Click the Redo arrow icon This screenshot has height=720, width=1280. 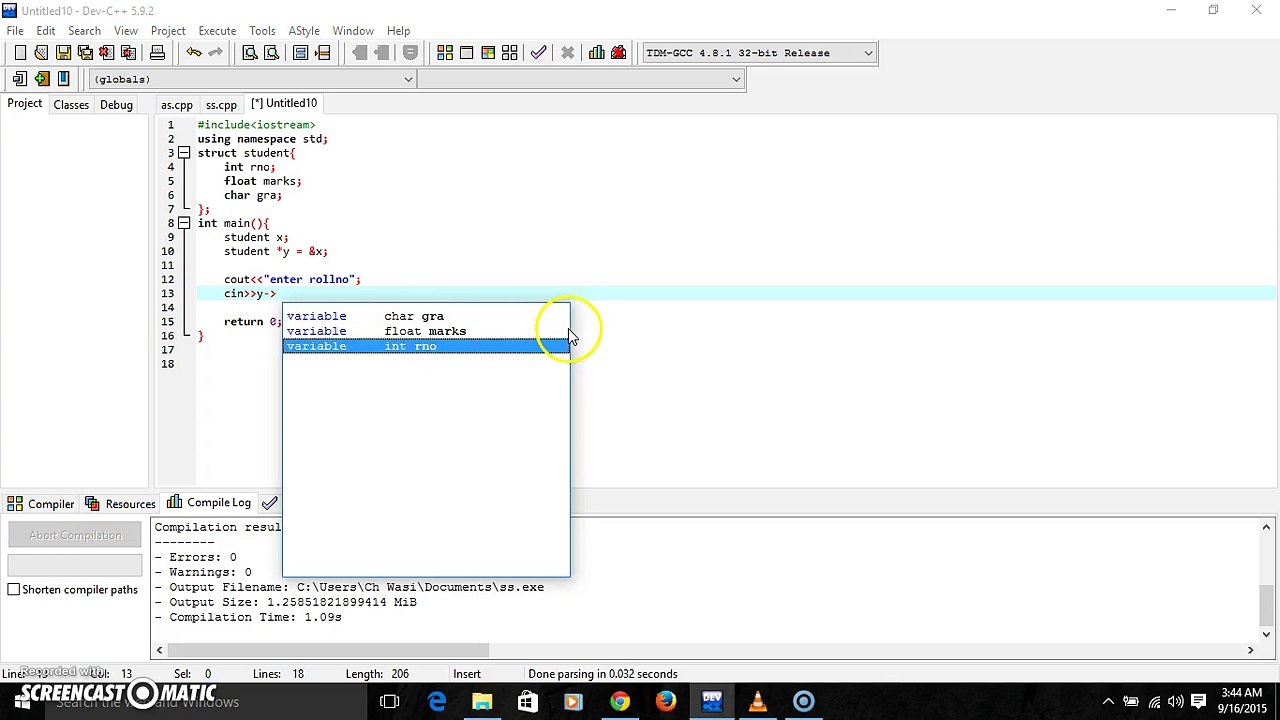point(215,53)
